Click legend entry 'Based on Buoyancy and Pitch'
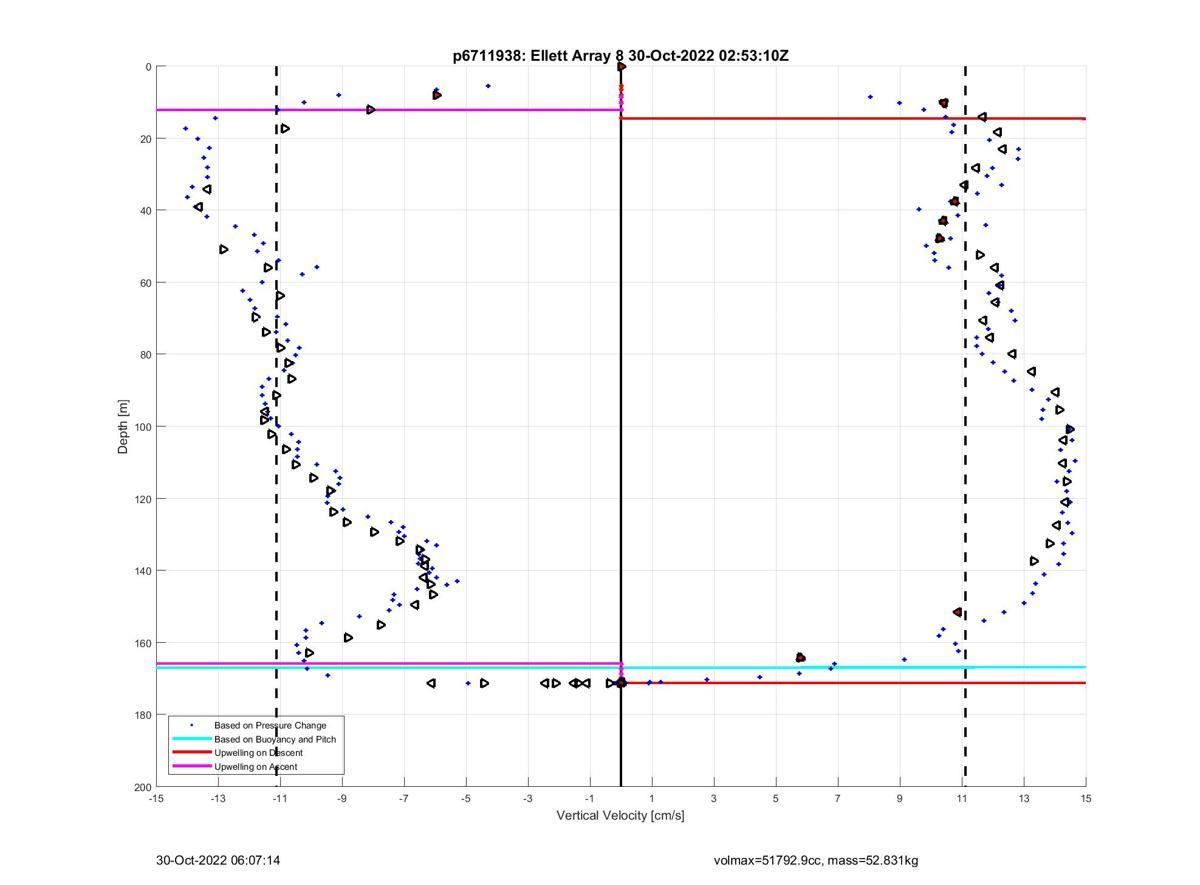This screenshot has height=885, width=1200. tap(275, 739)
